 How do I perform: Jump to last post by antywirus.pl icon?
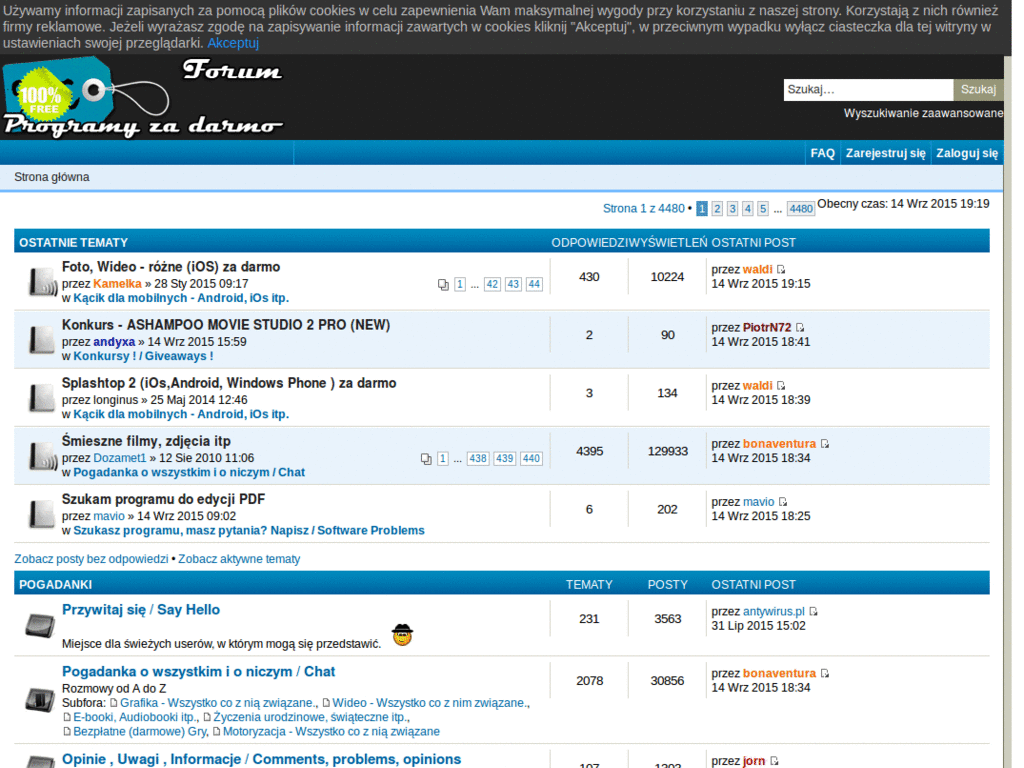[x=814, y=611]
